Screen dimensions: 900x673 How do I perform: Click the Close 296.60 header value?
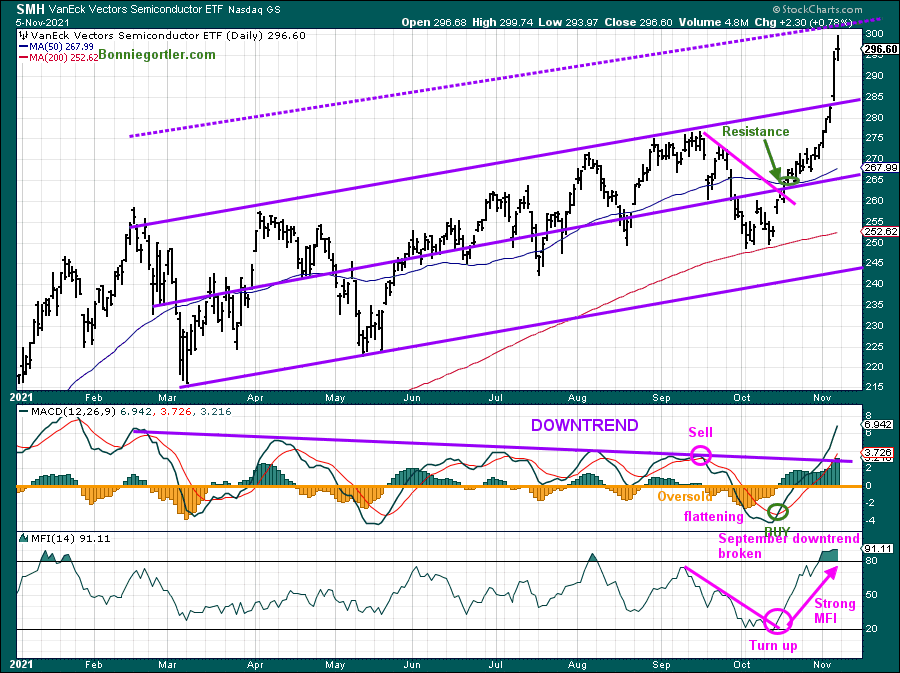tap(638, 22)
